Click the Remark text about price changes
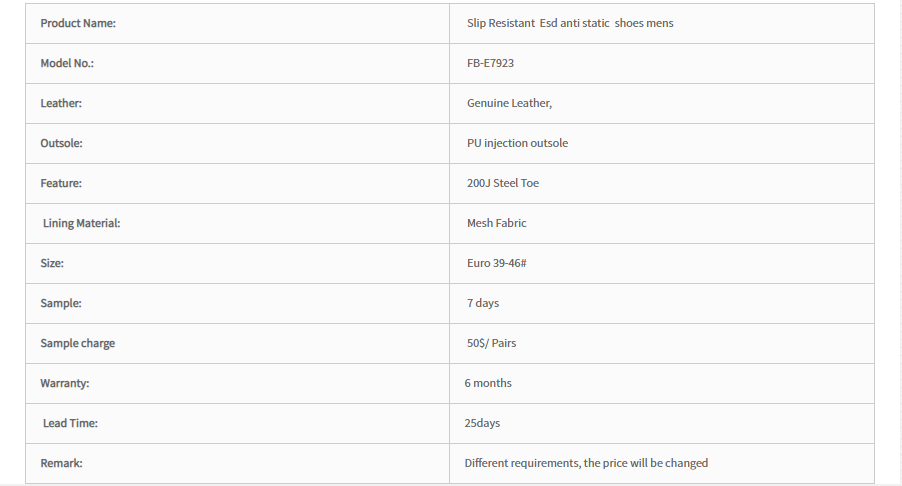The image size is (902, 486). pos(586,463)
